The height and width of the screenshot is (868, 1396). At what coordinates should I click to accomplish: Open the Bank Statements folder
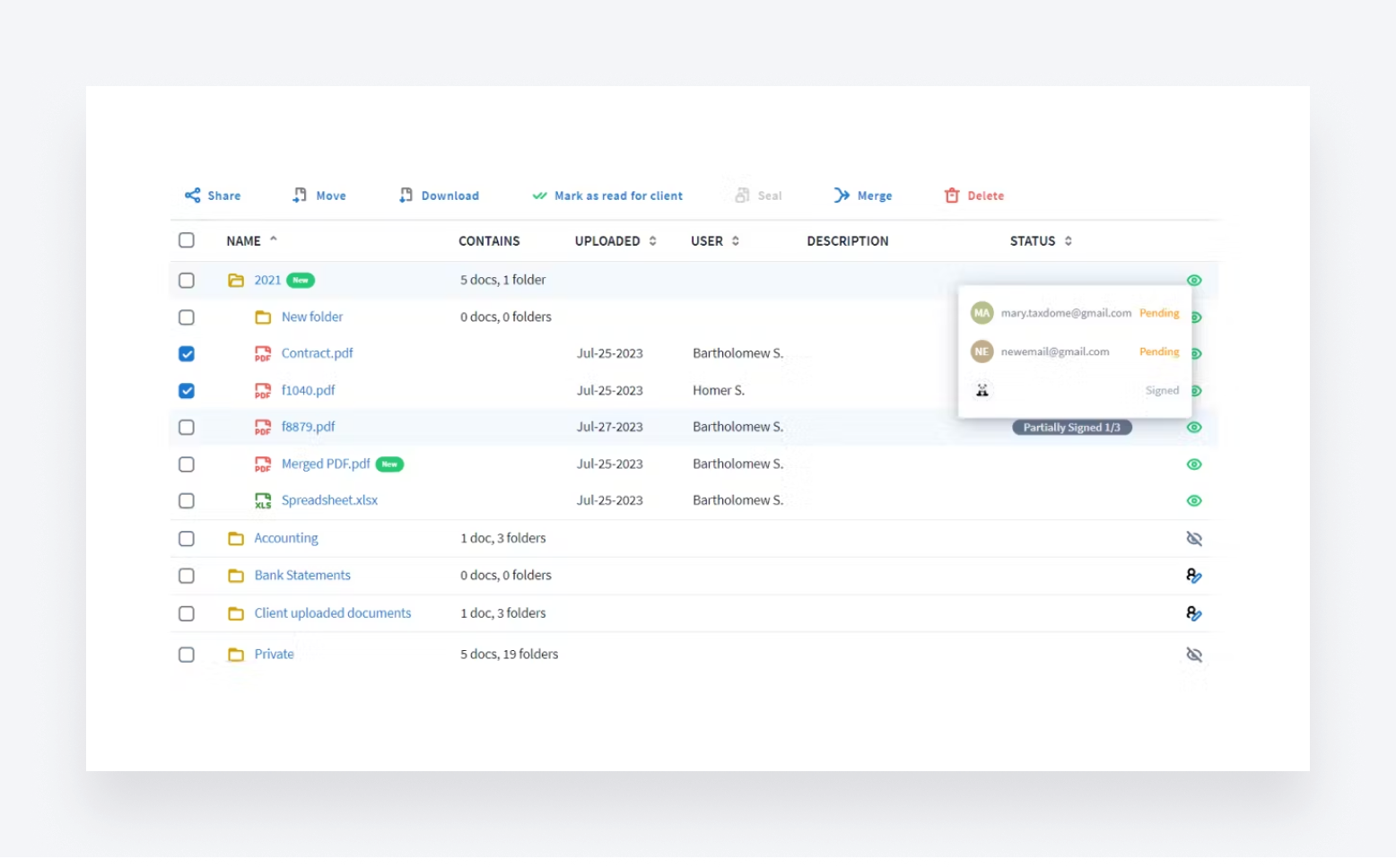click(302, 575)
